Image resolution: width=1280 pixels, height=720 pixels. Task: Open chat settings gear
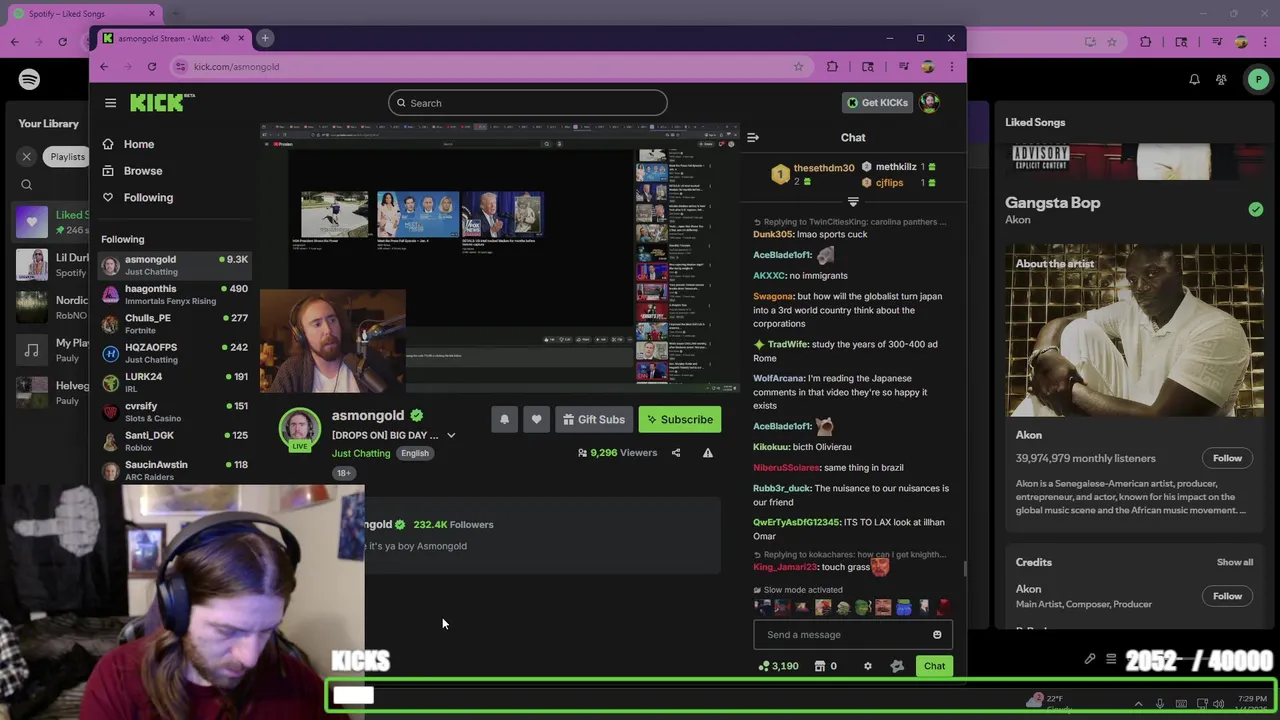tap(868, 666)
